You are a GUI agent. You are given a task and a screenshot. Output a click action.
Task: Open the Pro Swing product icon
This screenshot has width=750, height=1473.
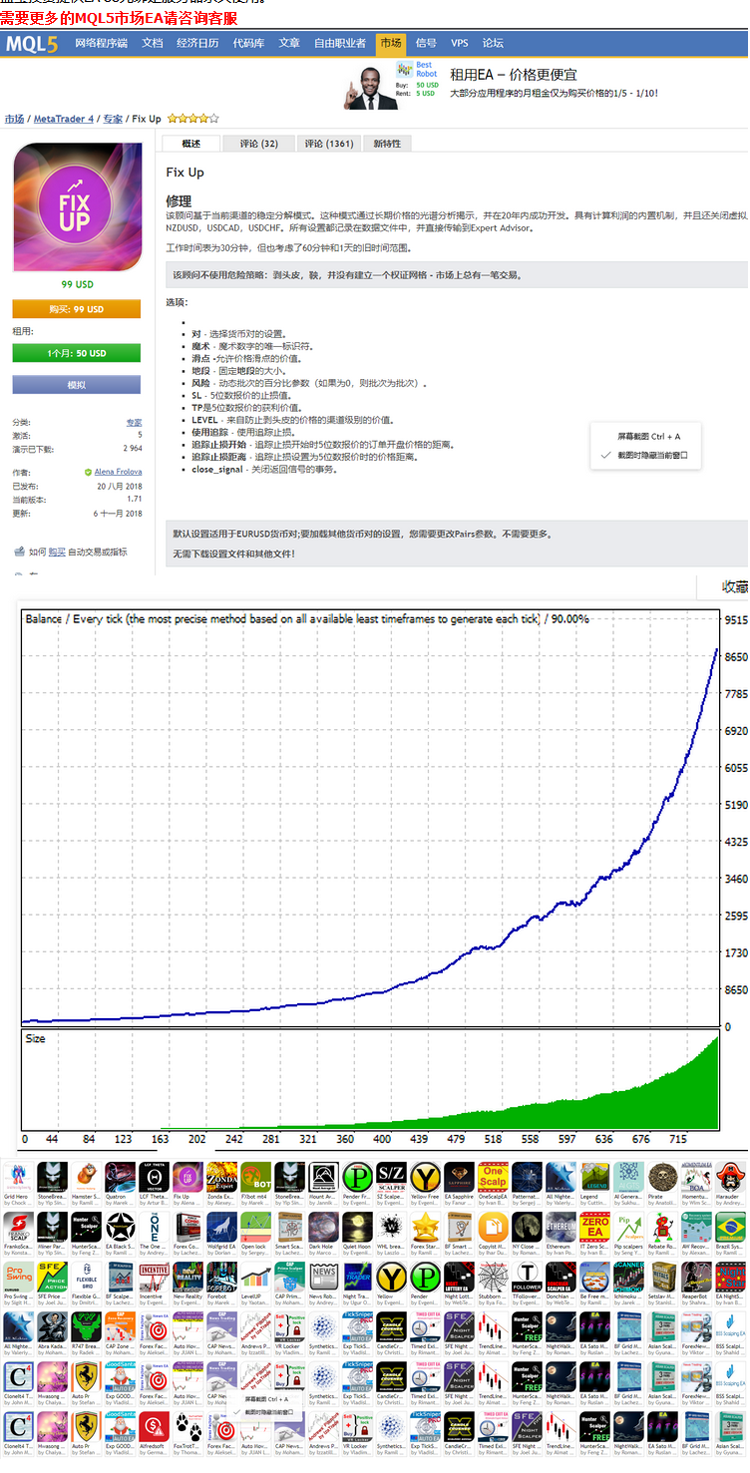tap(17, 1277)
